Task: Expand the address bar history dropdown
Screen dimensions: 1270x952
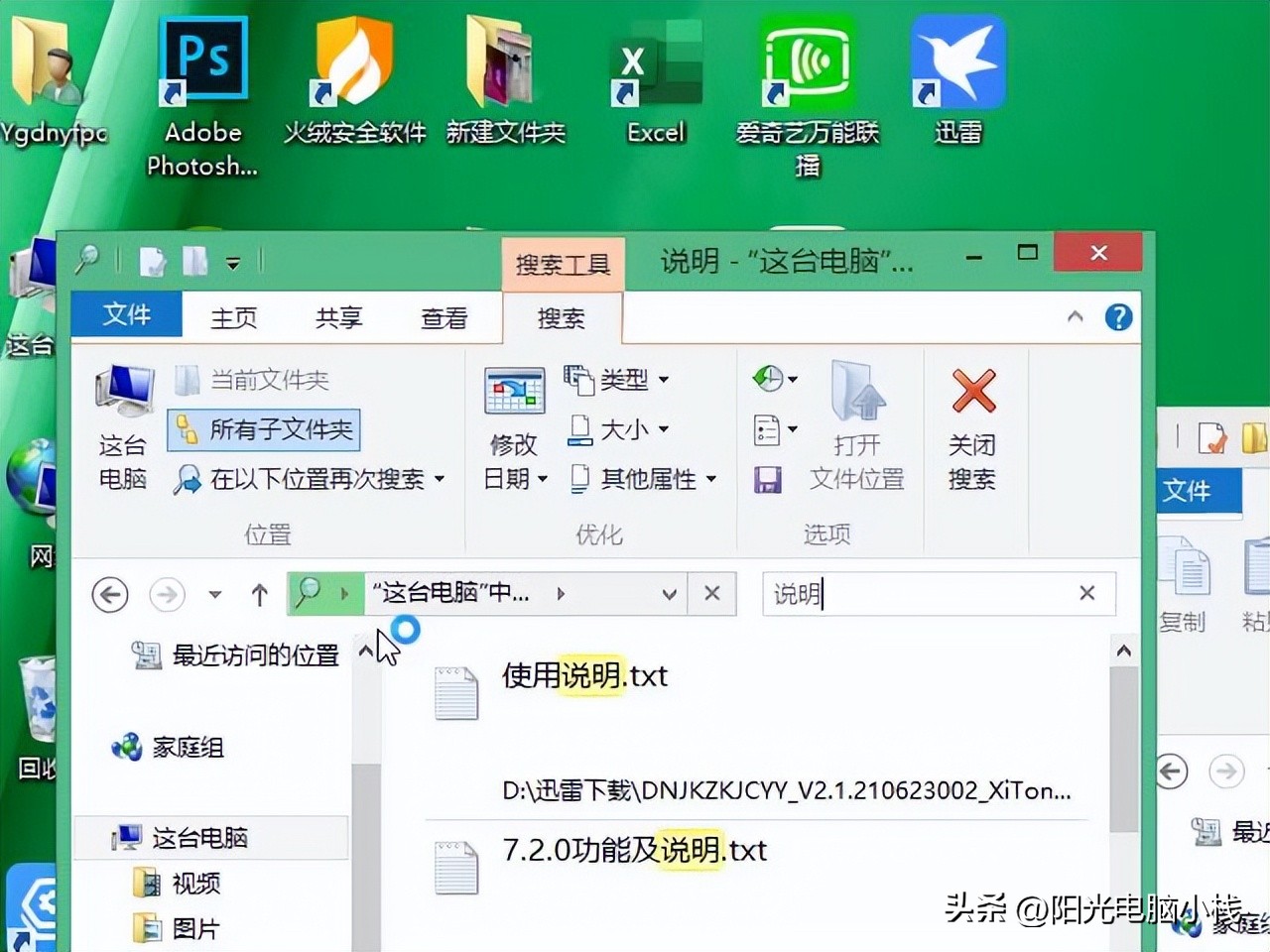Action: pos(669,594)
